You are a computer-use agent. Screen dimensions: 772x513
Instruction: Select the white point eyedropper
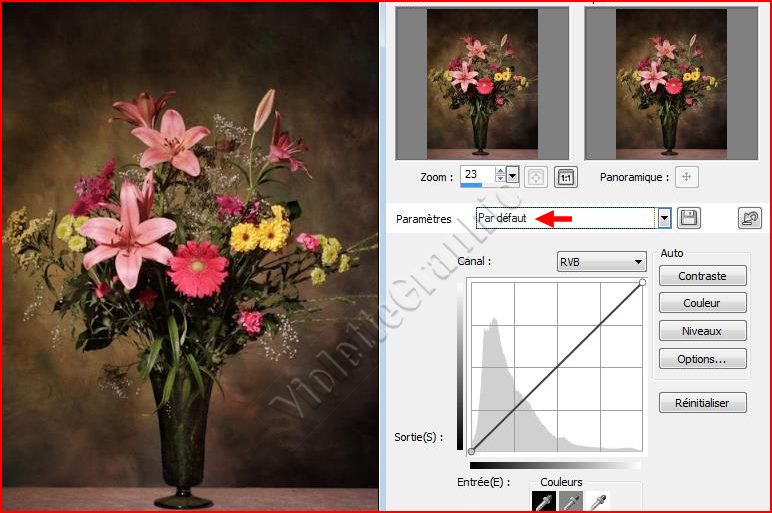[x=598, y=502]
